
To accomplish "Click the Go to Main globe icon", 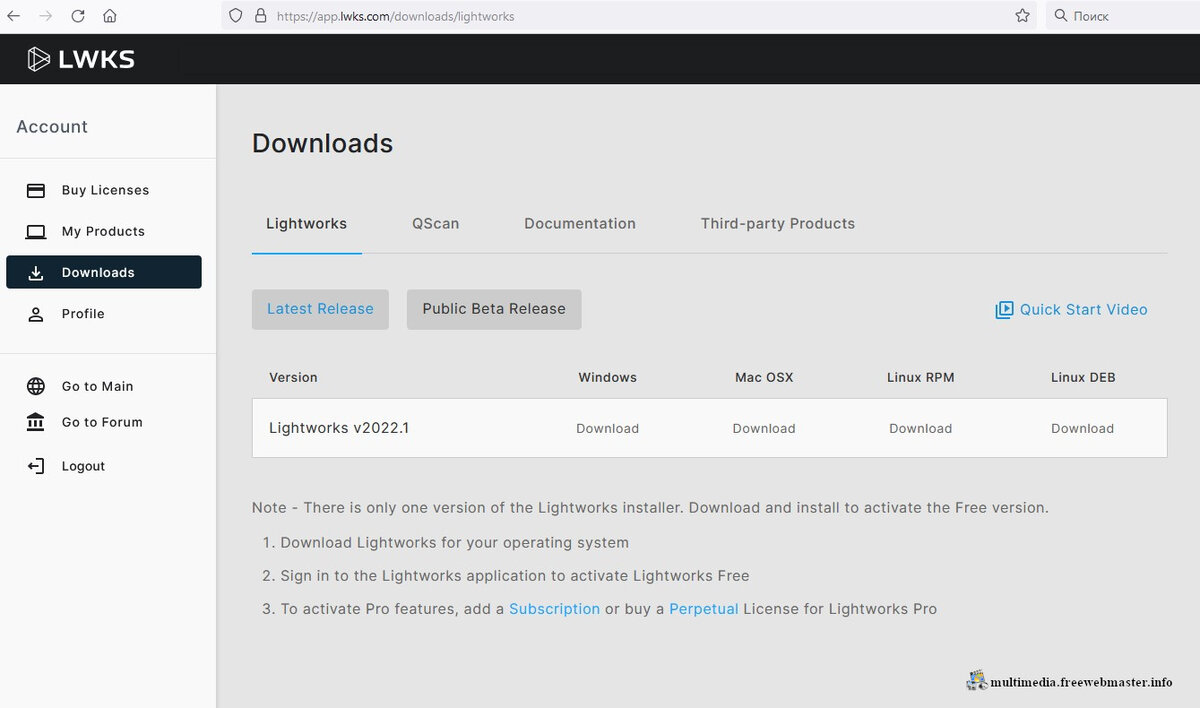I will click(x=36, y=386).
